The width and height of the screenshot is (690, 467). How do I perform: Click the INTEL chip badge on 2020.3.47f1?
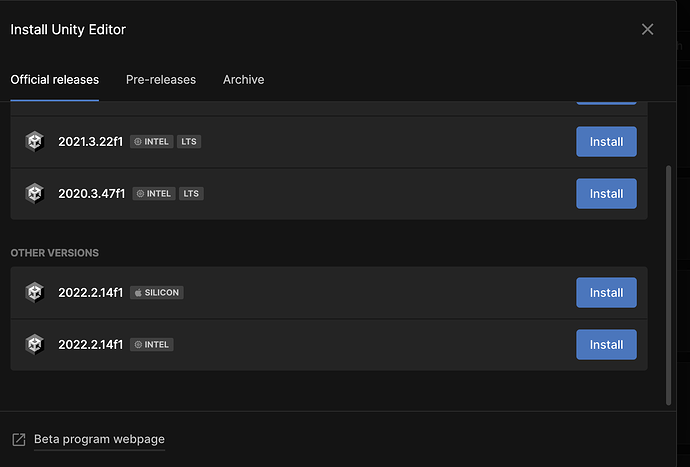click(x=154, y=194)
